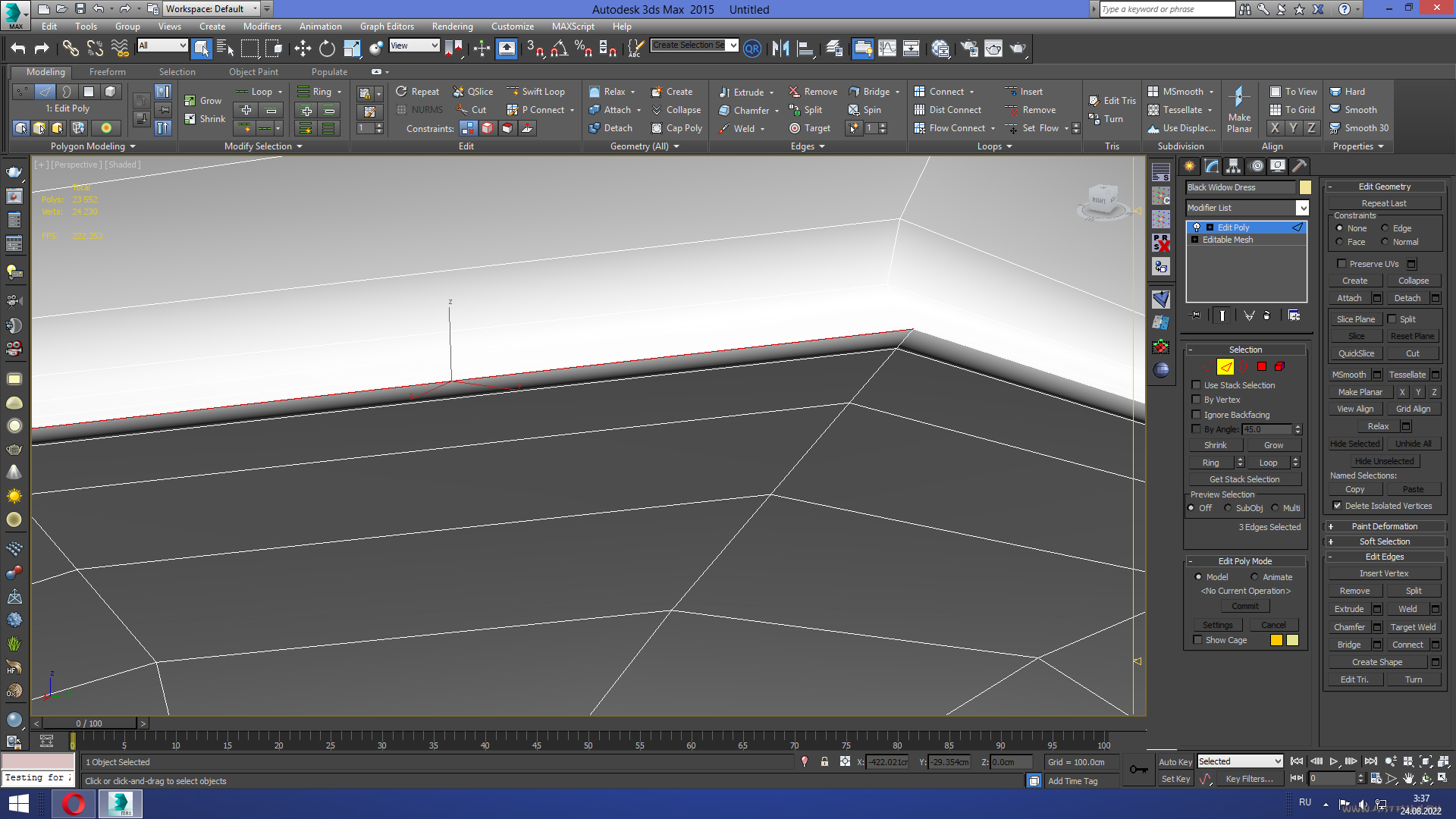Select Face constraint radio button
This screenshot has height=819, width=1456.
pos(1339,242)
